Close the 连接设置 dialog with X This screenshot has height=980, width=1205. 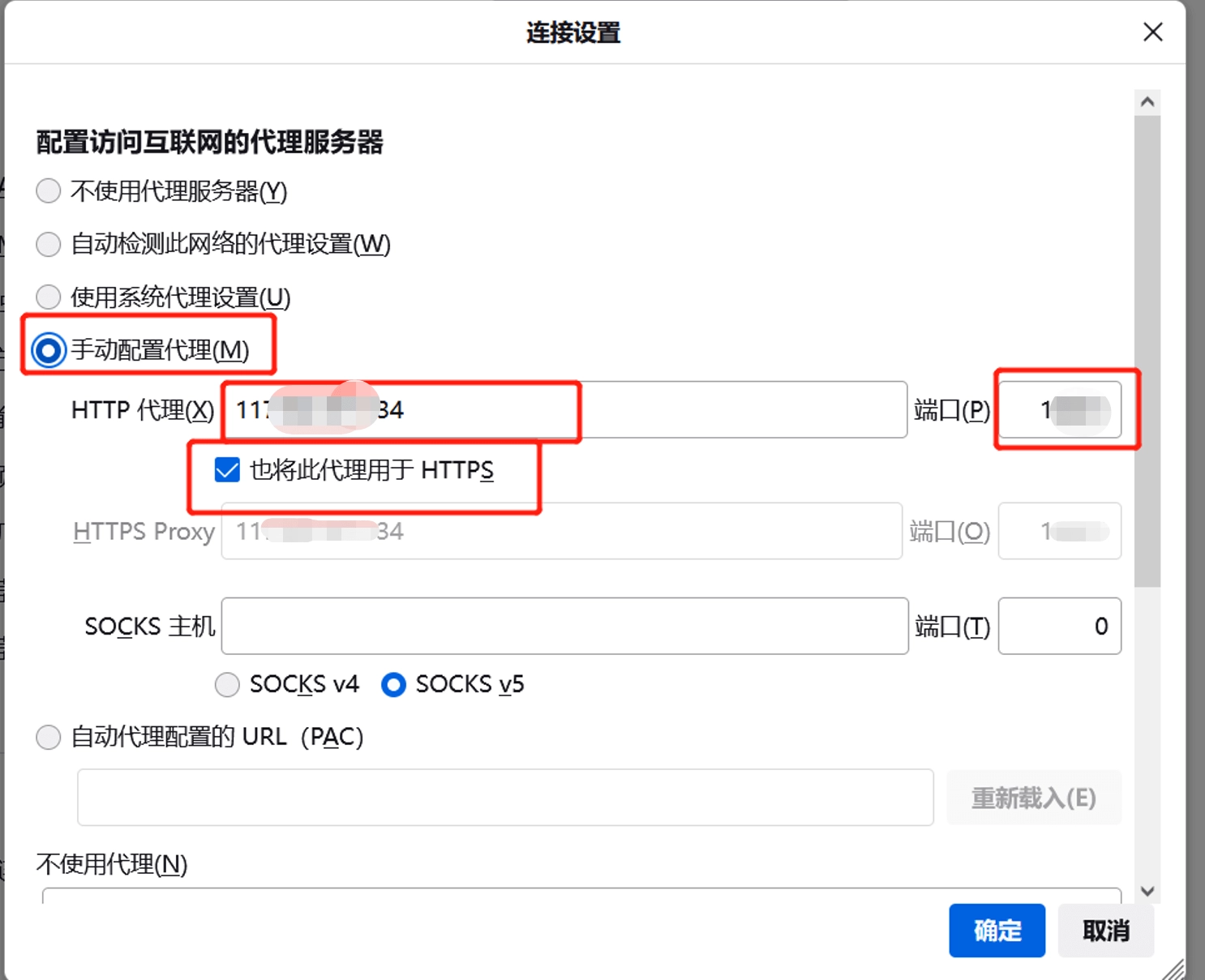click(x=1152, y=32)
